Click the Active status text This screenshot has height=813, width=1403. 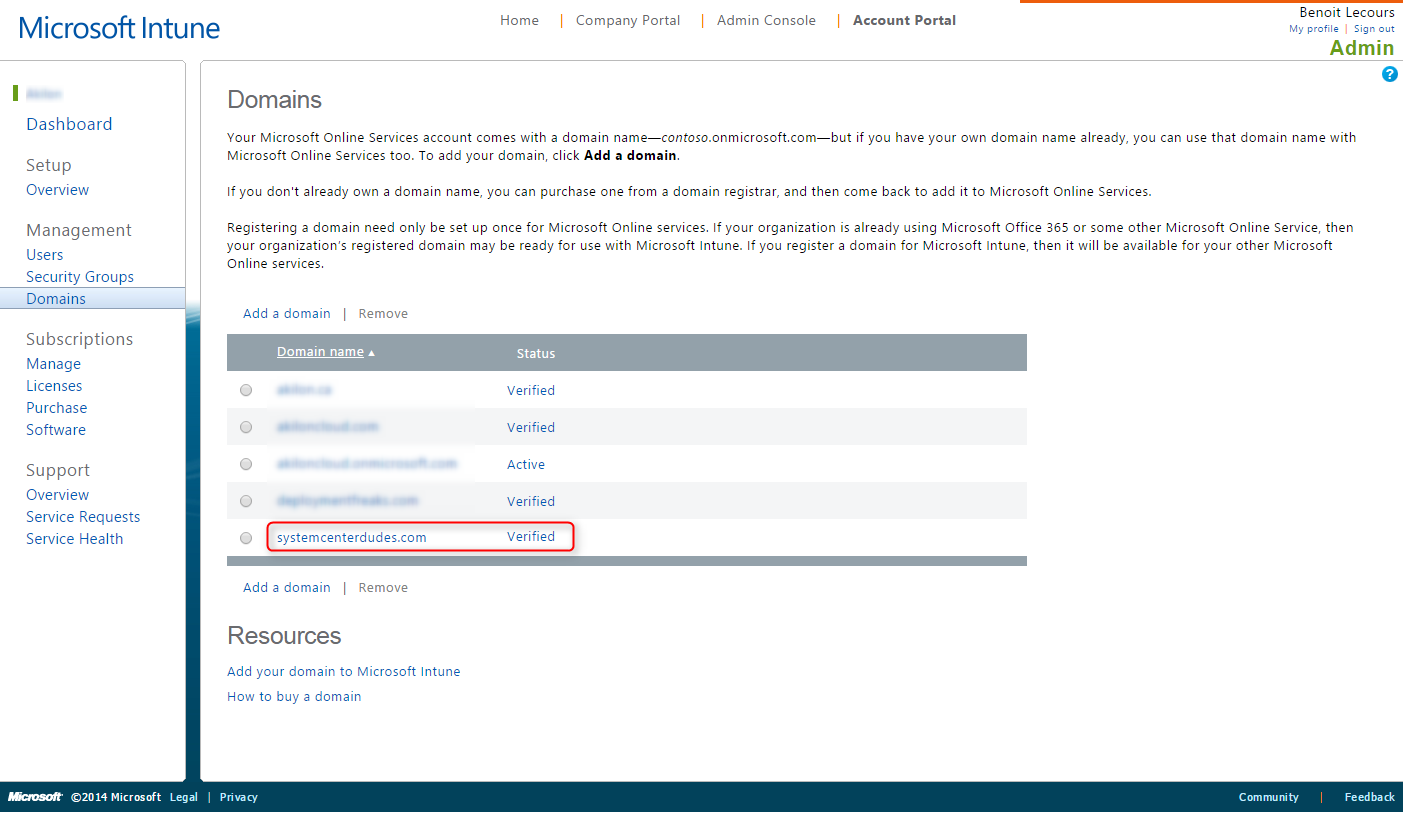tap(526, 465)
